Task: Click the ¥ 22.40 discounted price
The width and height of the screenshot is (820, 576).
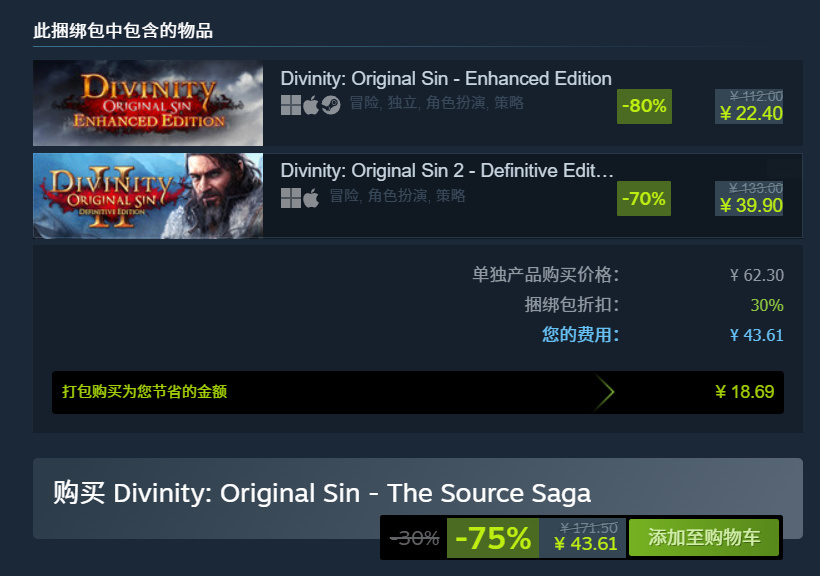Action: [751, 114]
